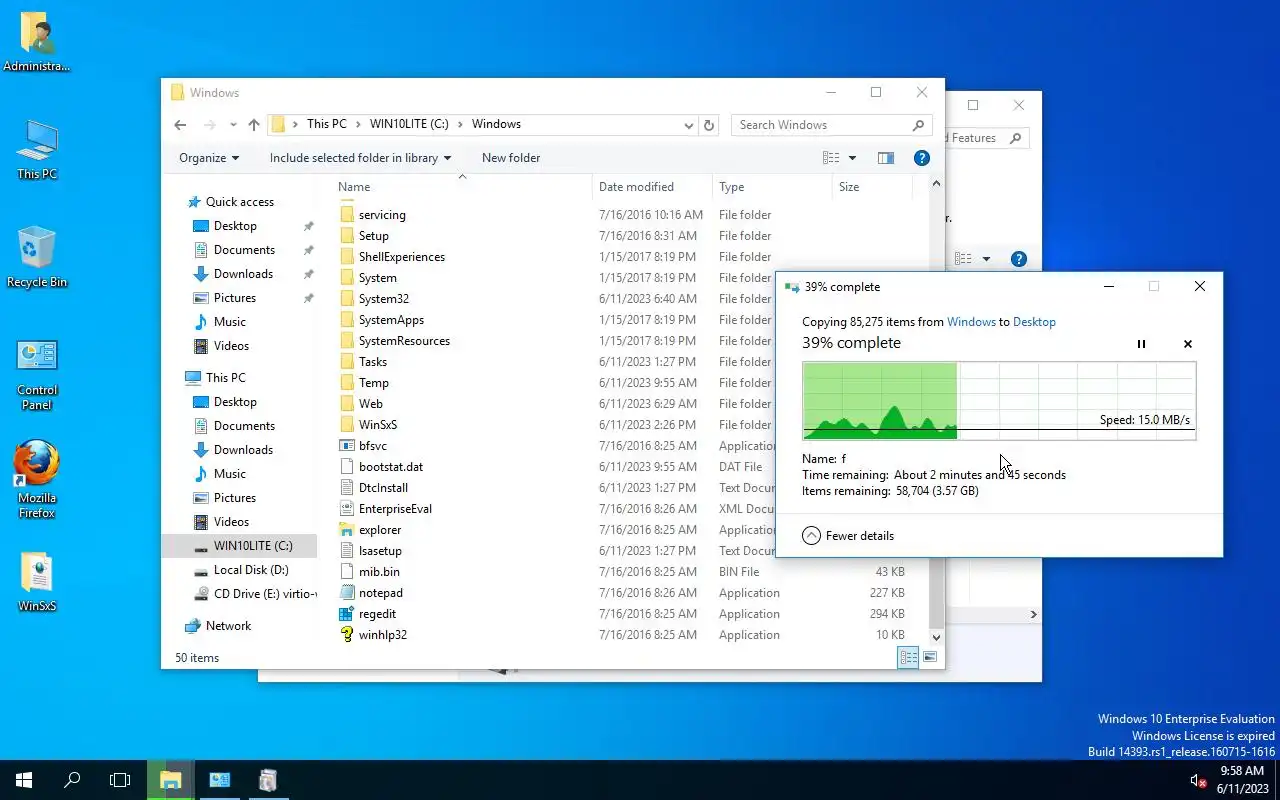The height and width of the screenshot is (800, 1280).
Task: Expand the chevron after WIN10LITE (C:) in address bar
Action: [461, 124]
